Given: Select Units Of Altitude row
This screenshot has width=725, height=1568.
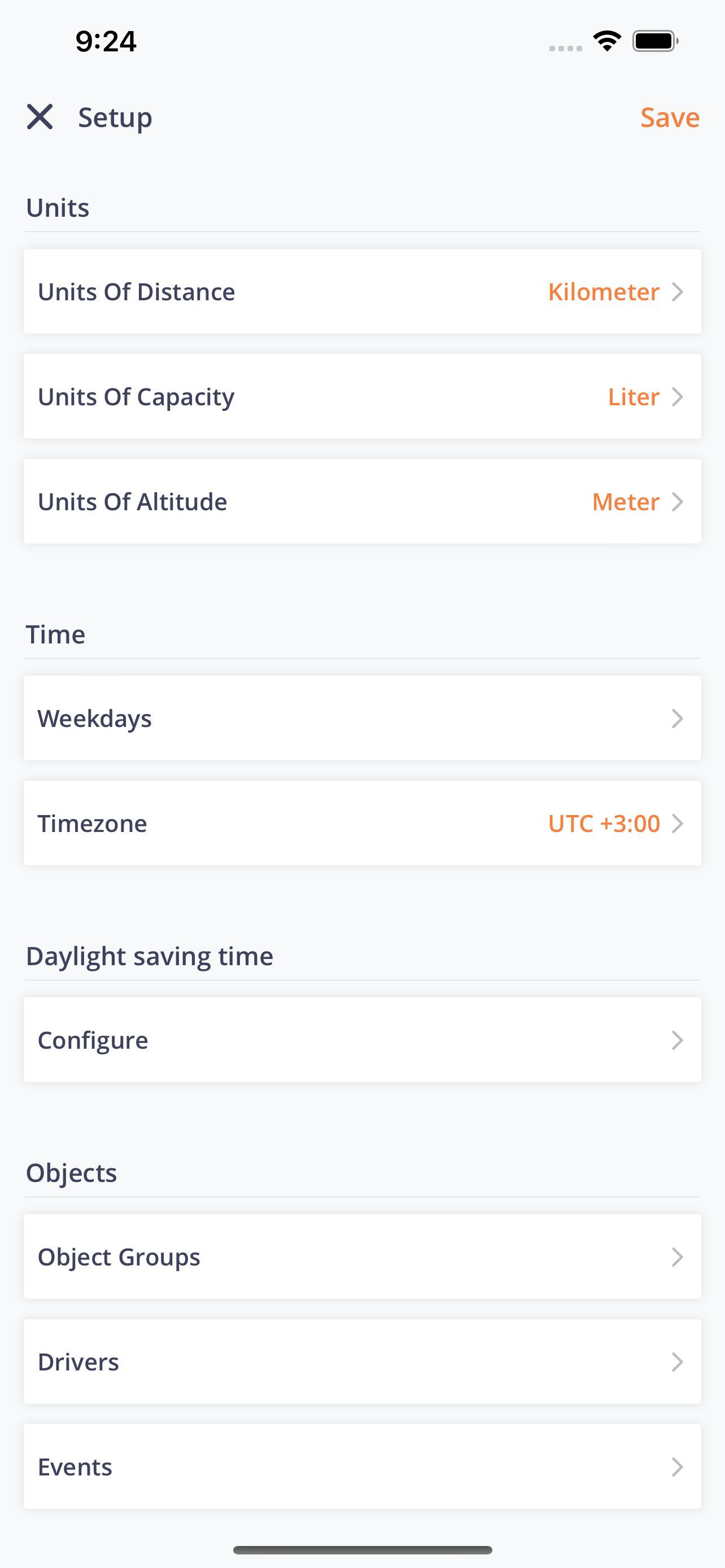Looking at the screenshot, I should coord(362,502).
